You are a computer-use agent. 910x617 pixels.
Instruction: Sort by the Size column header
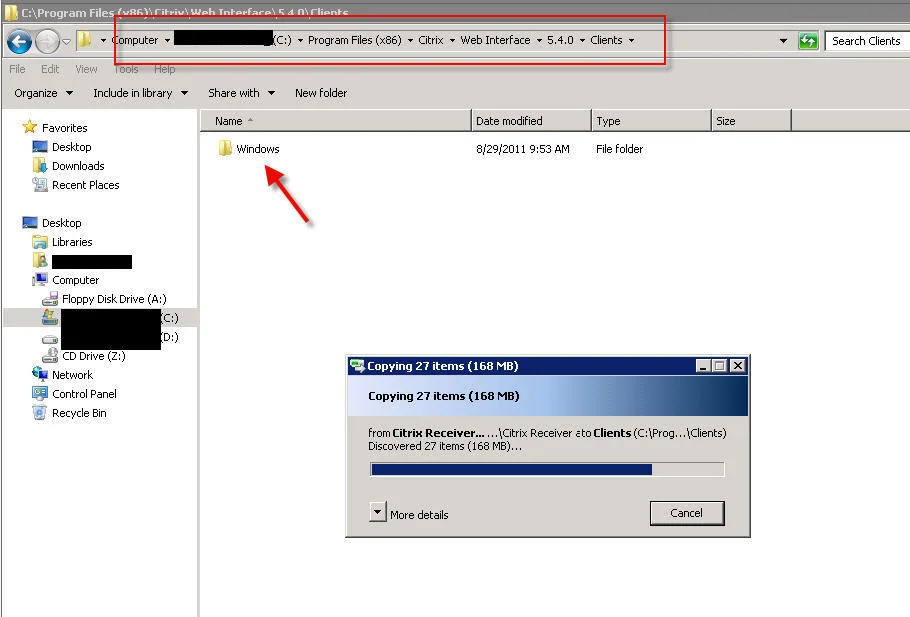tap(751, 121)
